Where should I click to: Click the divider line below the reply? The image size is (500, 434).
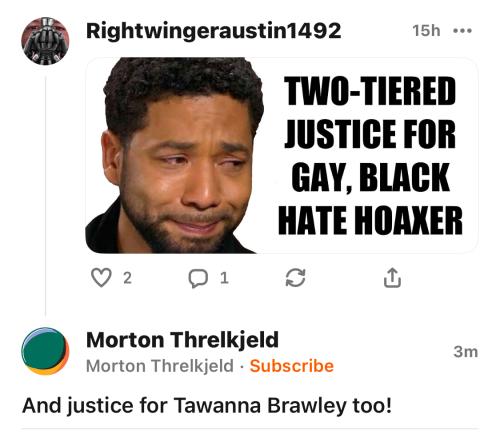[x=250, y=429]
